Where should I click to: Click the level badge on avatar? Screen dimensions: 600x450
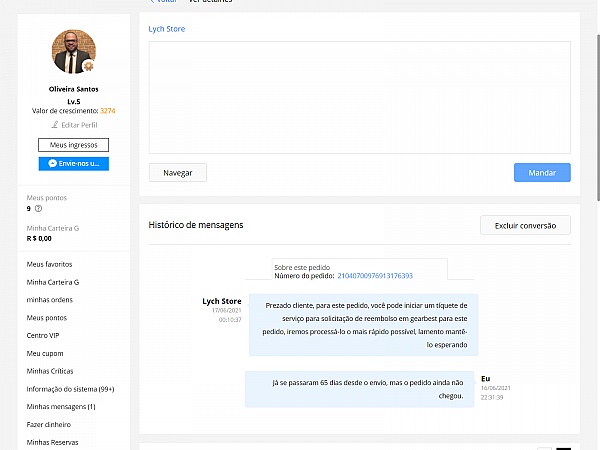click(88, 66)
